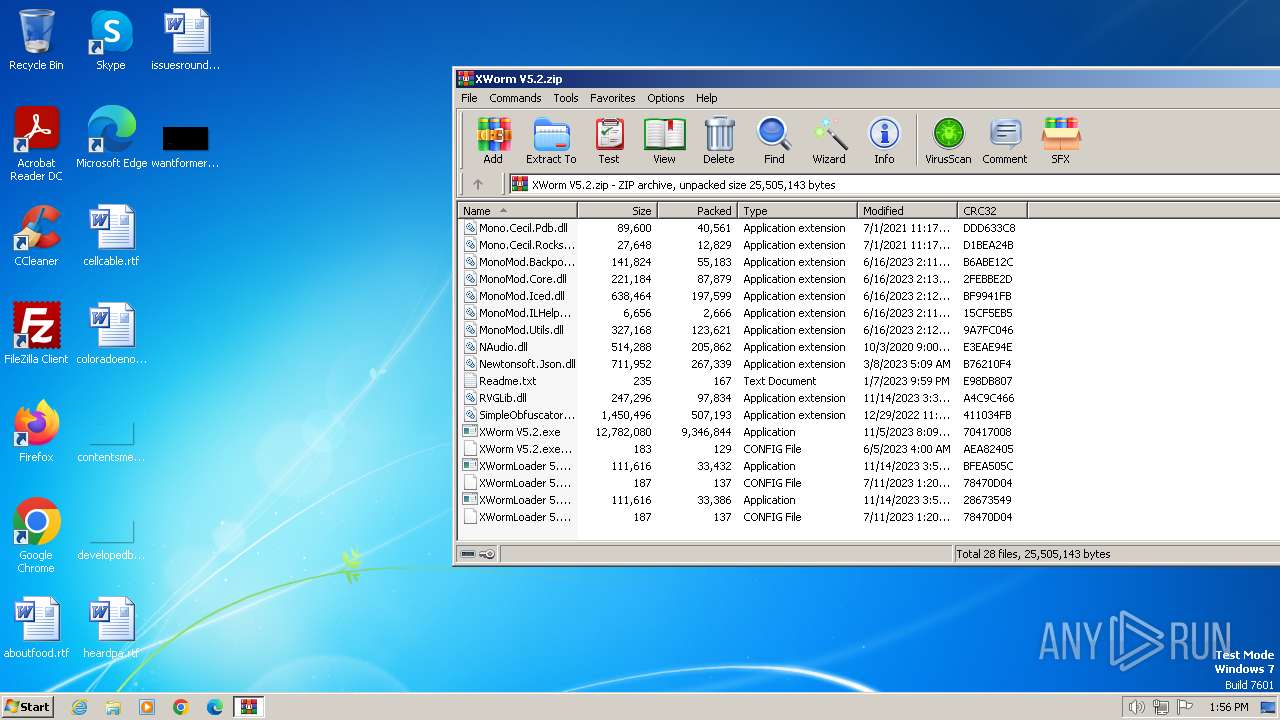Start VirusScan on the archive
The width and height of the screenshot is (1280, 720).
(x=948, y=140)
